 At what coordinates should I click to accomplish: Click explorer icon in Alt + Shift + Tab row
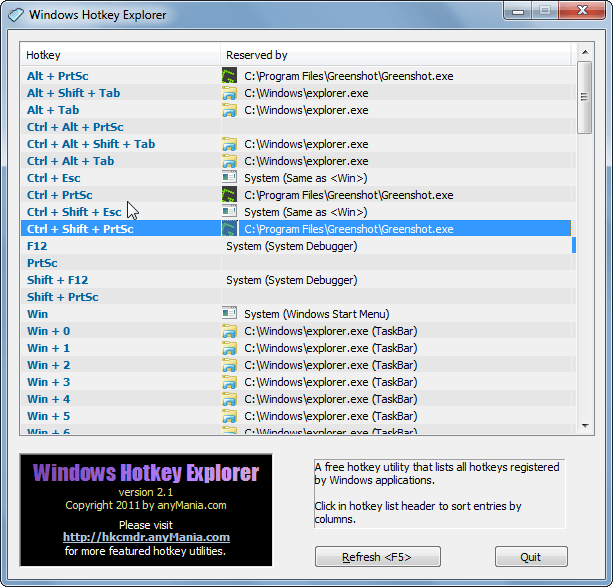point(229,93)
